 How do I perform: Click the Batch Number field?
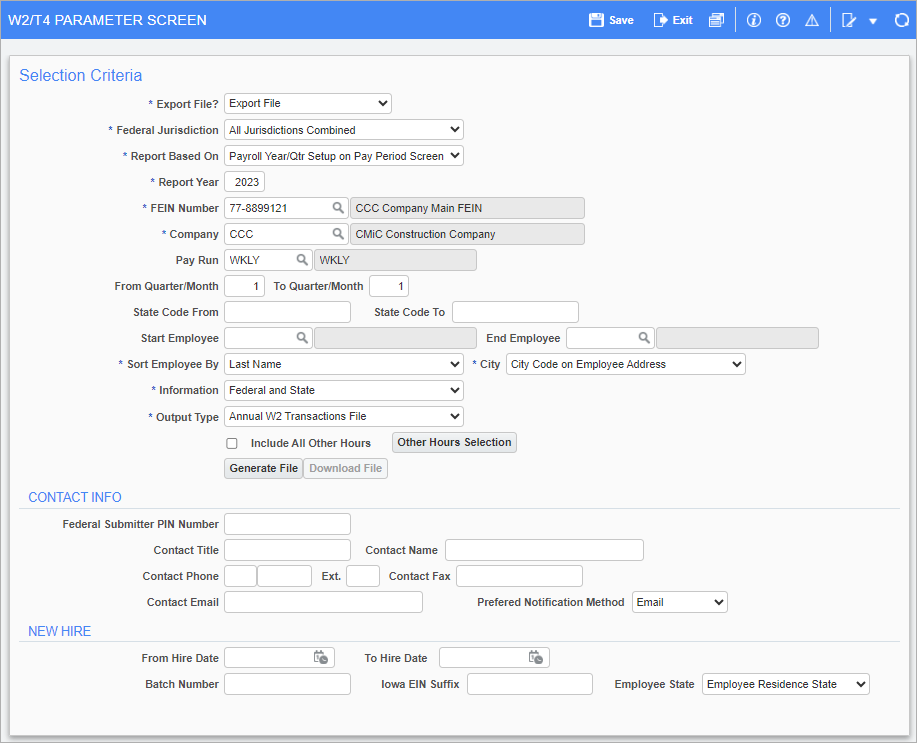287,684
